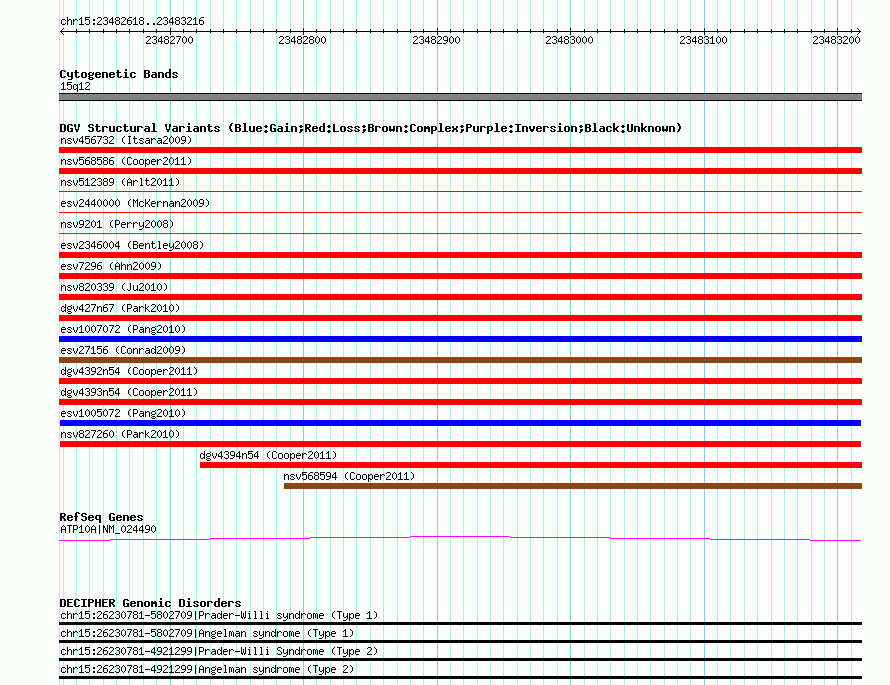Click the right arrow of the ruler
This screenshot has height=685, width=890.
[859, 32]
